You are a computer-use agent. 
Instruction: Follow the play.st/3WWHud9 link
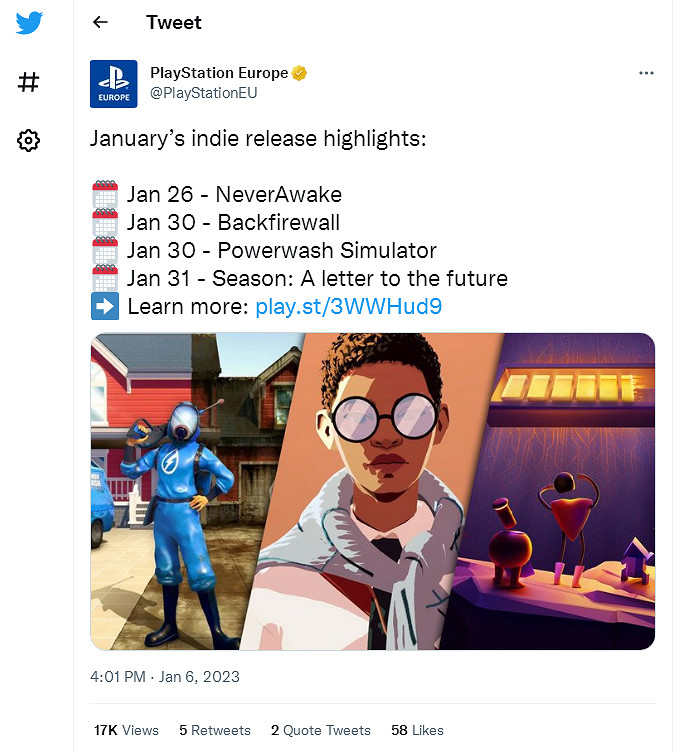tap(348, 307)
